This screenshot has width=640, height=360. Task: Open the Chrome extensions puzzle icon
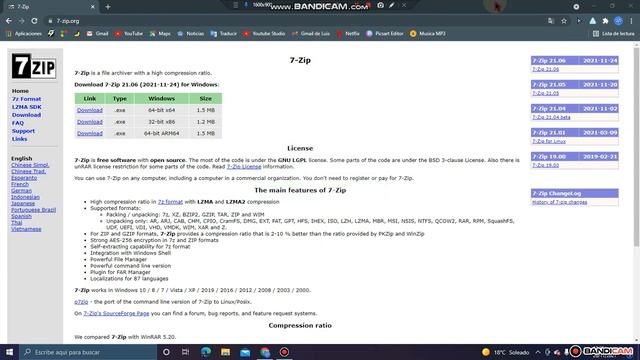point(605,21)
